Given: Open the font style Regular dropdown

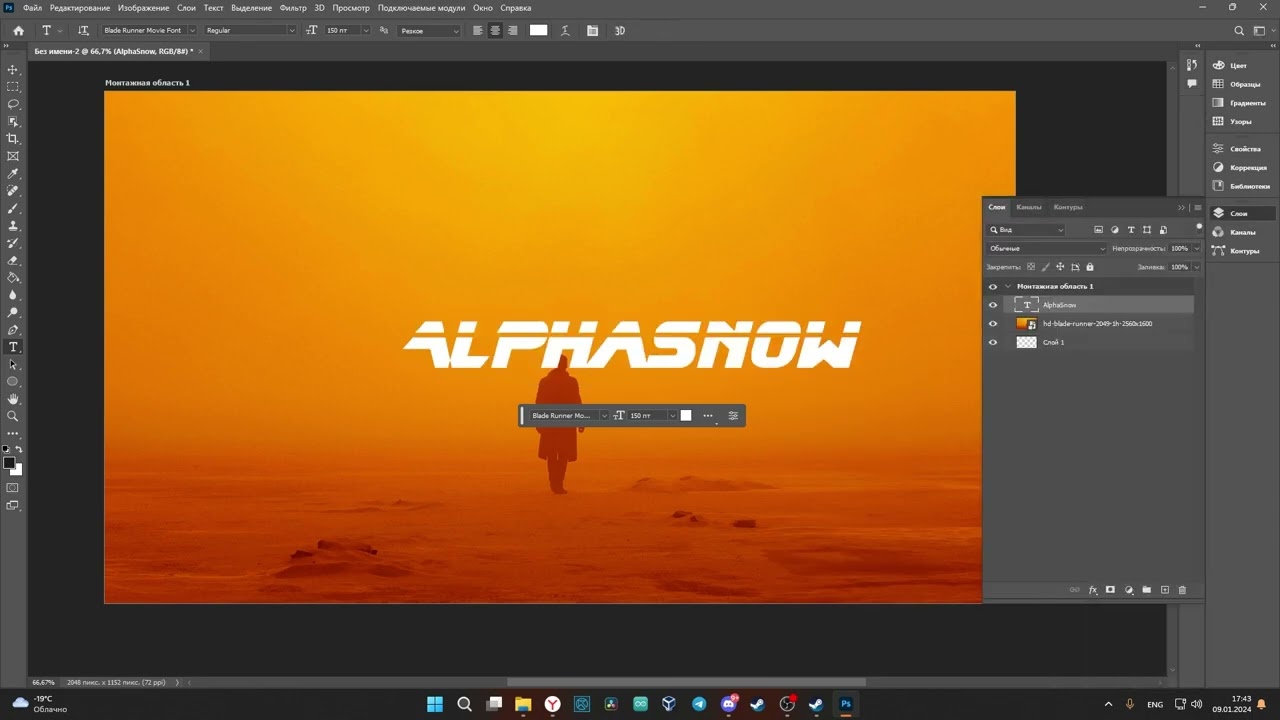Looking at the screenshot, I should point(292,31).
